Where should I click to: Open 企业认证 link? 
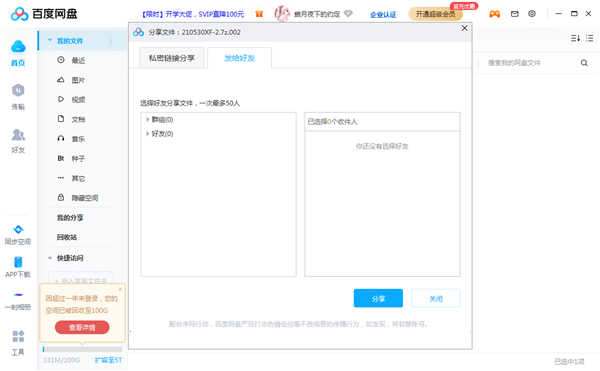pyautogui.click(x=383, y=15)
